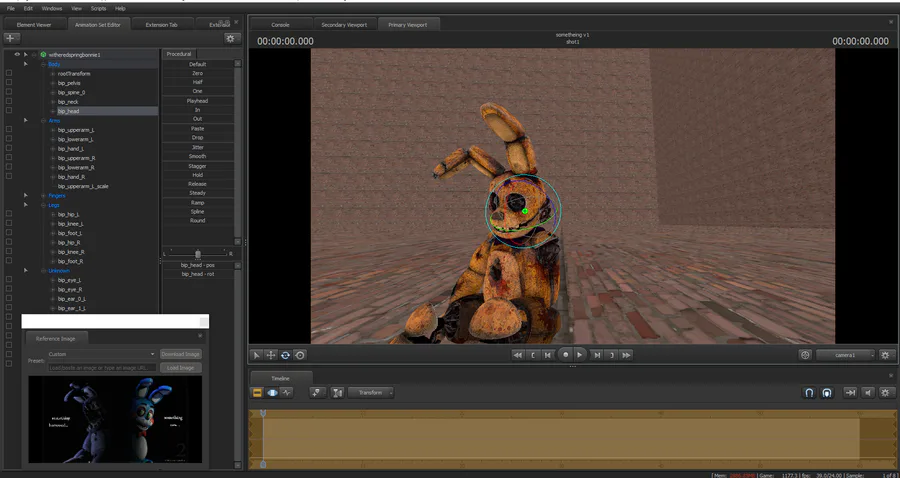The width and height of the screenshot is (900, 478).
Task: Toggle the first magnet snap icon
Action: pos(809,393)
